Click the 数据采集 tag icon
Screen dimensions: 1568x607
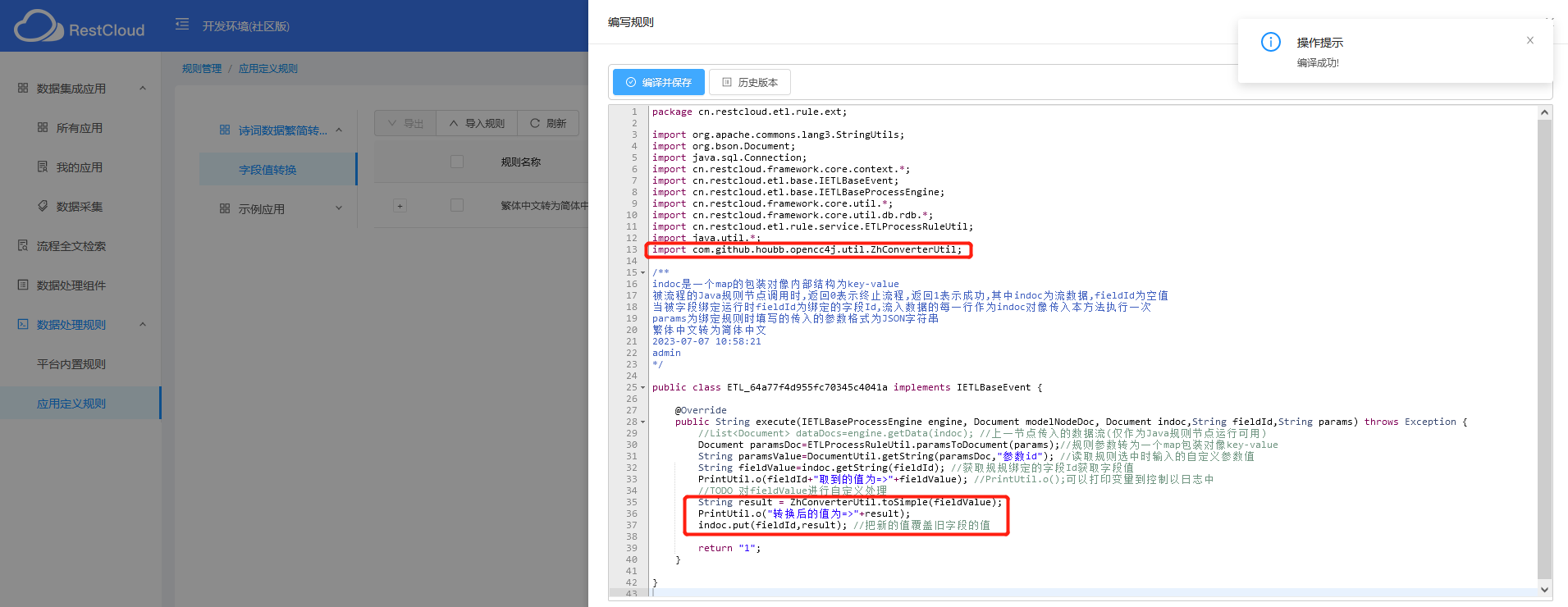(x=43, y=206)
